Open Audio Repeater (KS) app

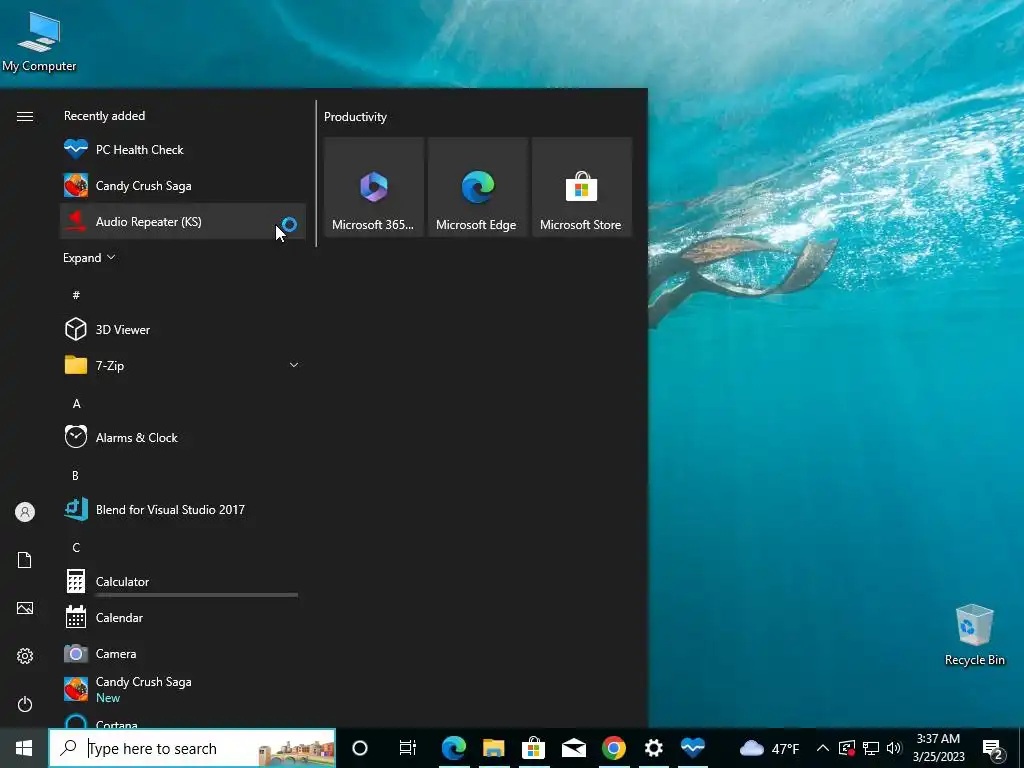(183, 221)
